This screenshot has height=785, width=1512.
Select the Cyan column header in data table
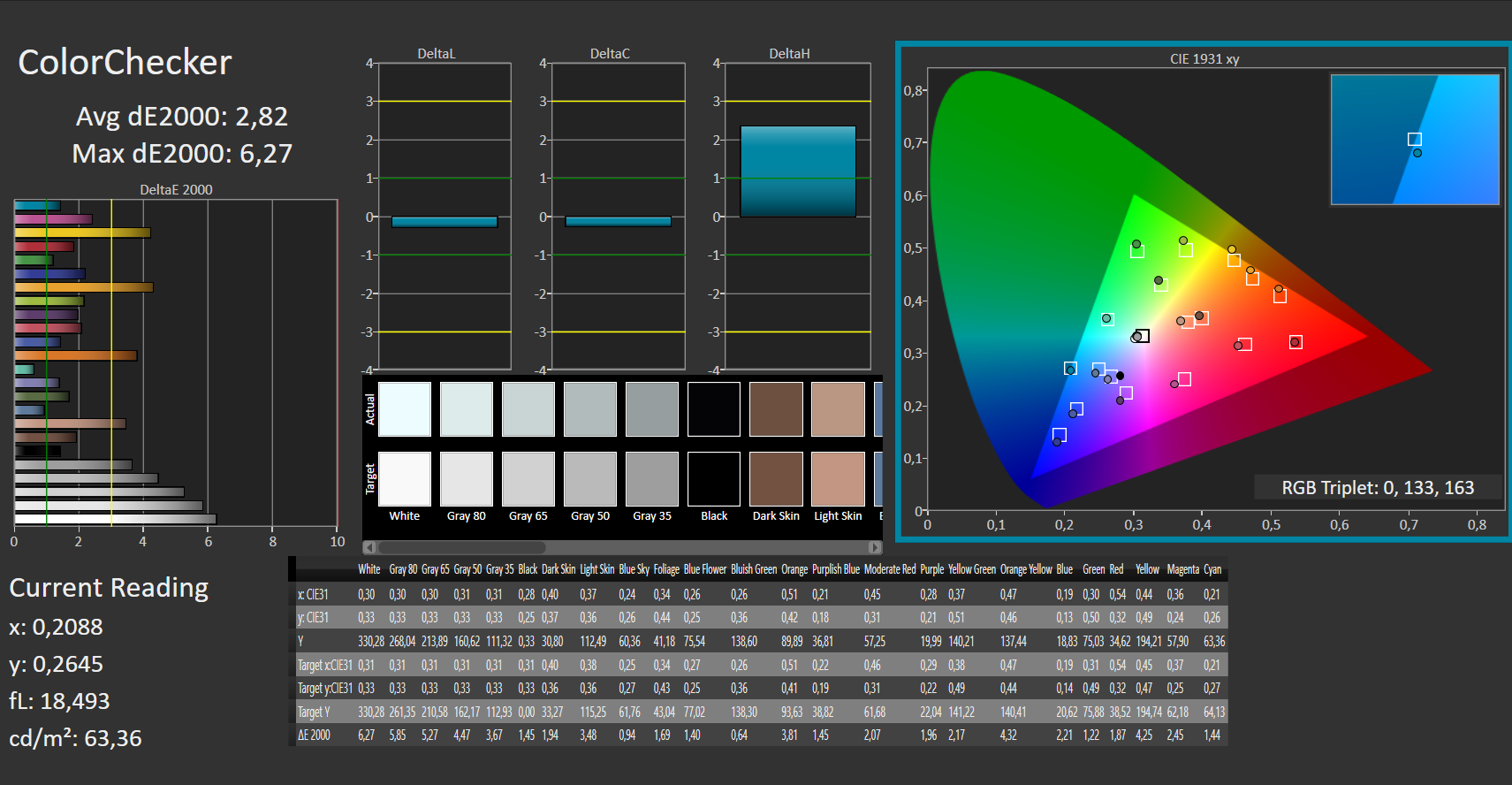tap(1212, 569)
